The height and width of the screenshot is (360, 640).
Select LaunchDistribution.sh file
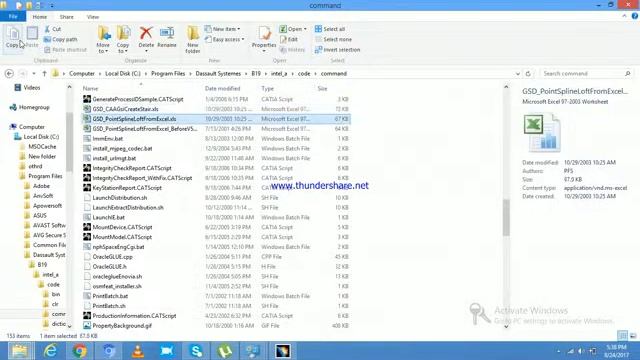coord(120,198)
